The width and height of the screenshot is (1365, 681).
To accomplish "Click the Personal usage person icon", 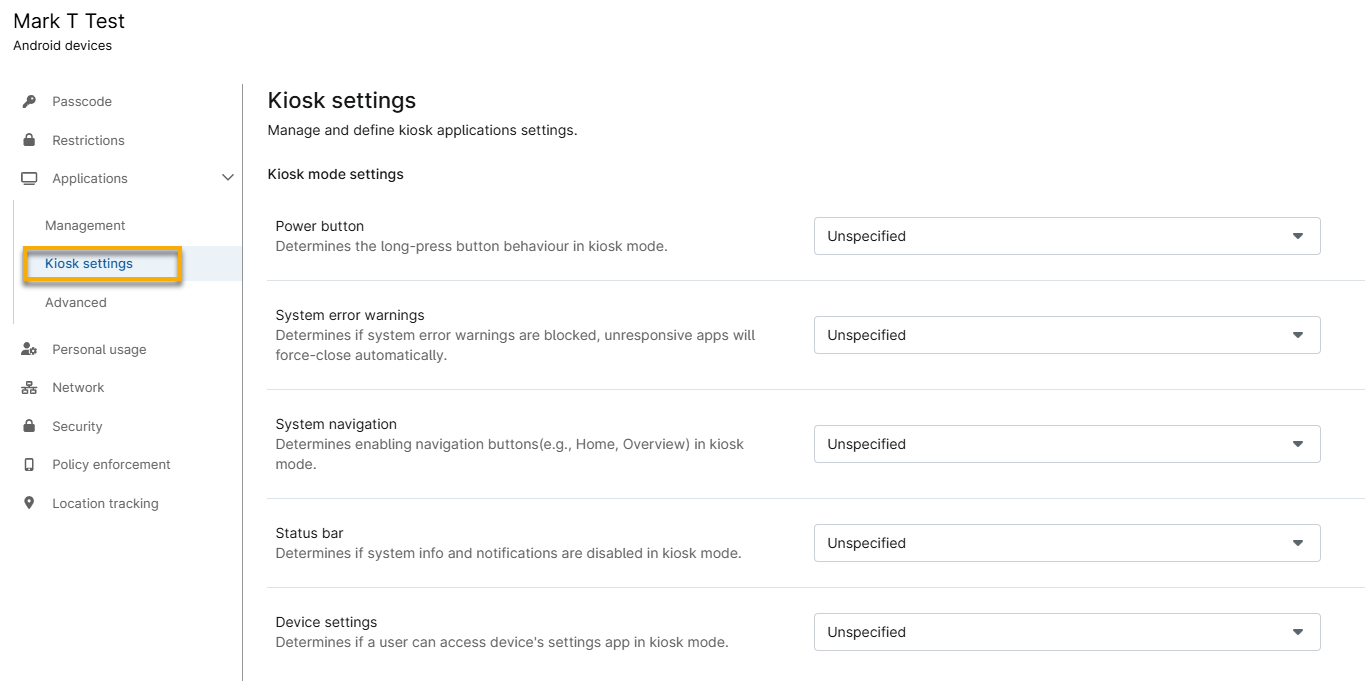I will (29, 349).
